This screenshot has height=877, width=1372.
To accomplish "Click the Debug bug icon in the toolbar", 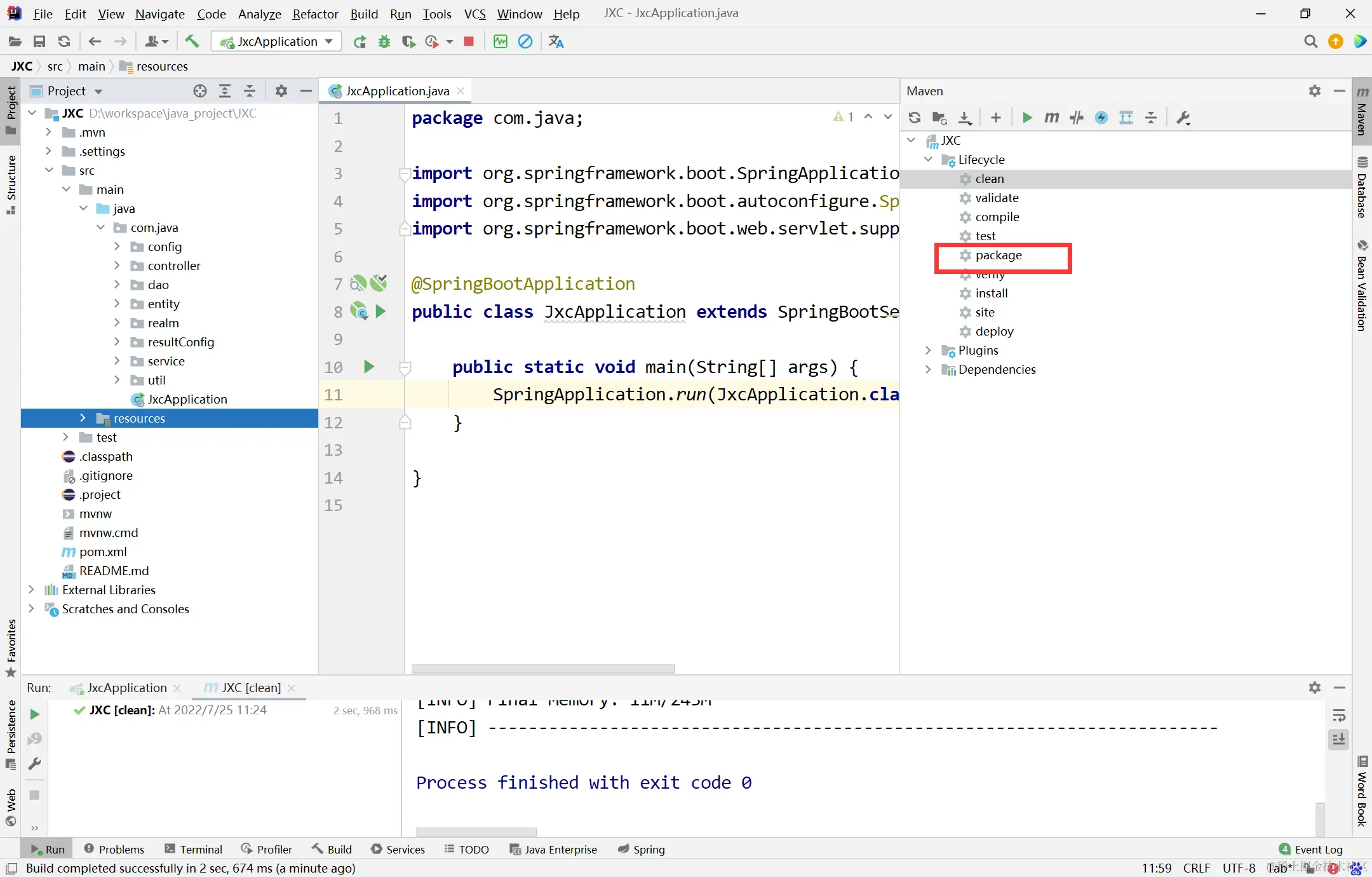I will [384, 42].
